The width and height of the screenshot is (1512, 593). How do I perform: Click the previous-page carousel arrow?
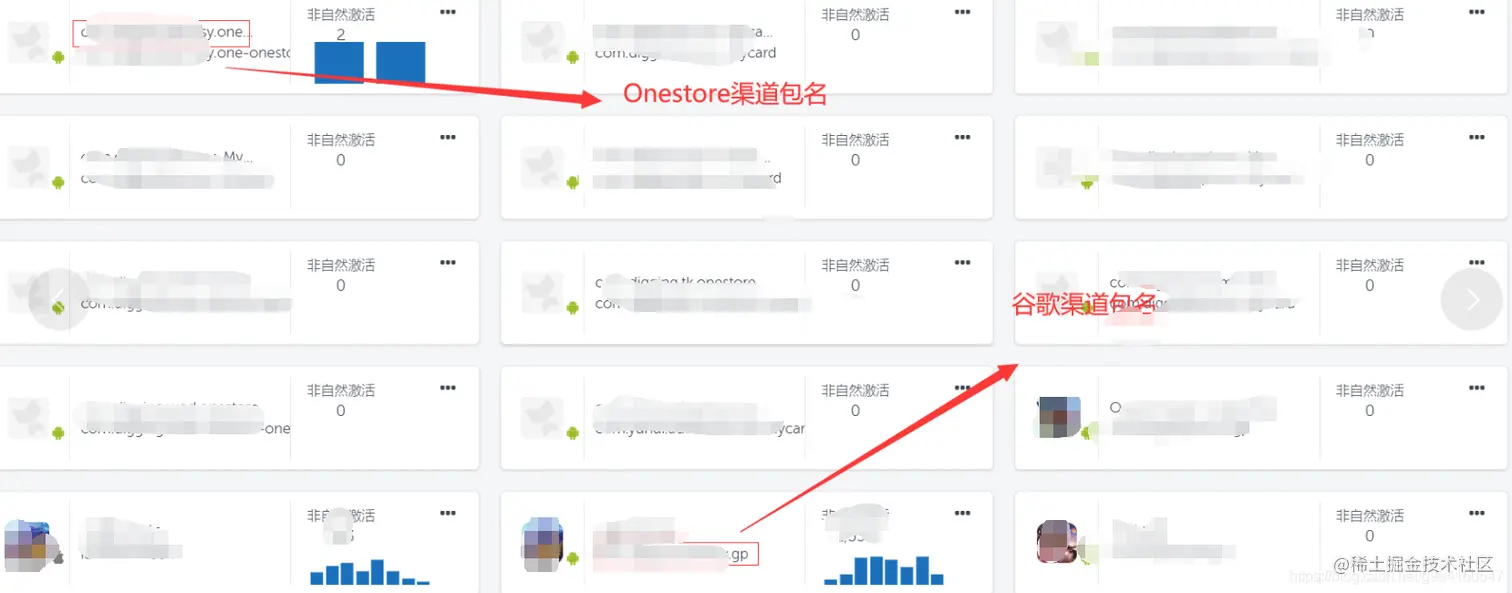(58, 298)
